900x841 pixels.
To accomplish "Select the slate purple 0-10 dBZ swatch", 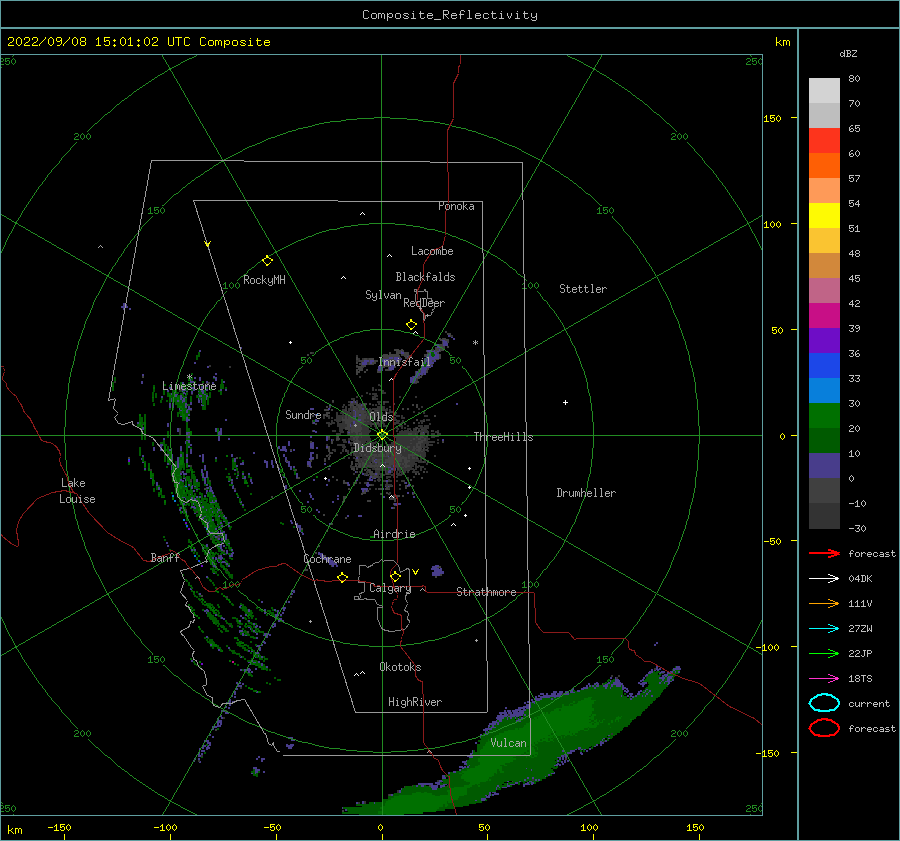I will tap(824, 466).
